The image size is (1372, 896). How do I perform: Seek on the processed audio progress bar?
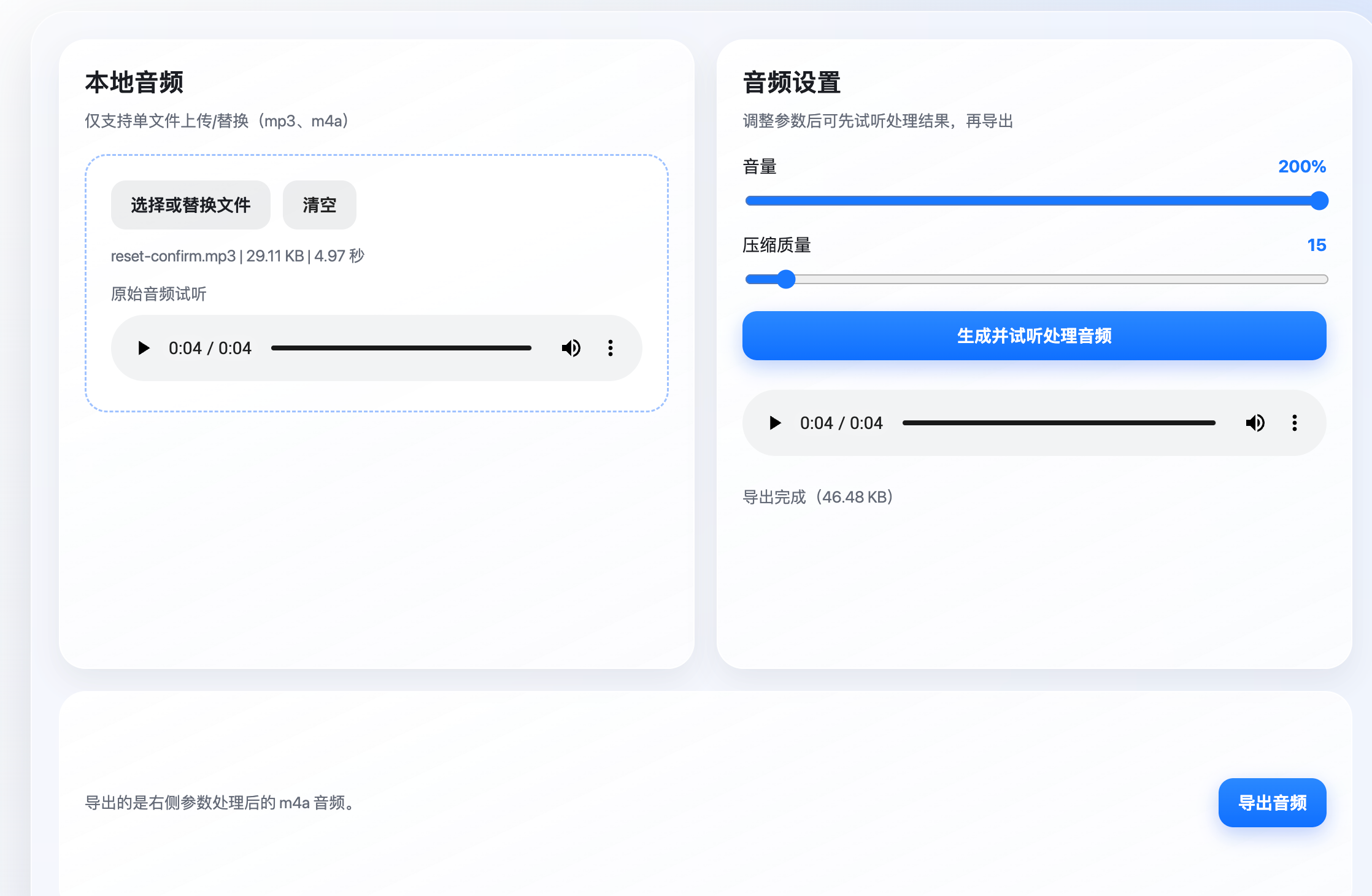1058,423
